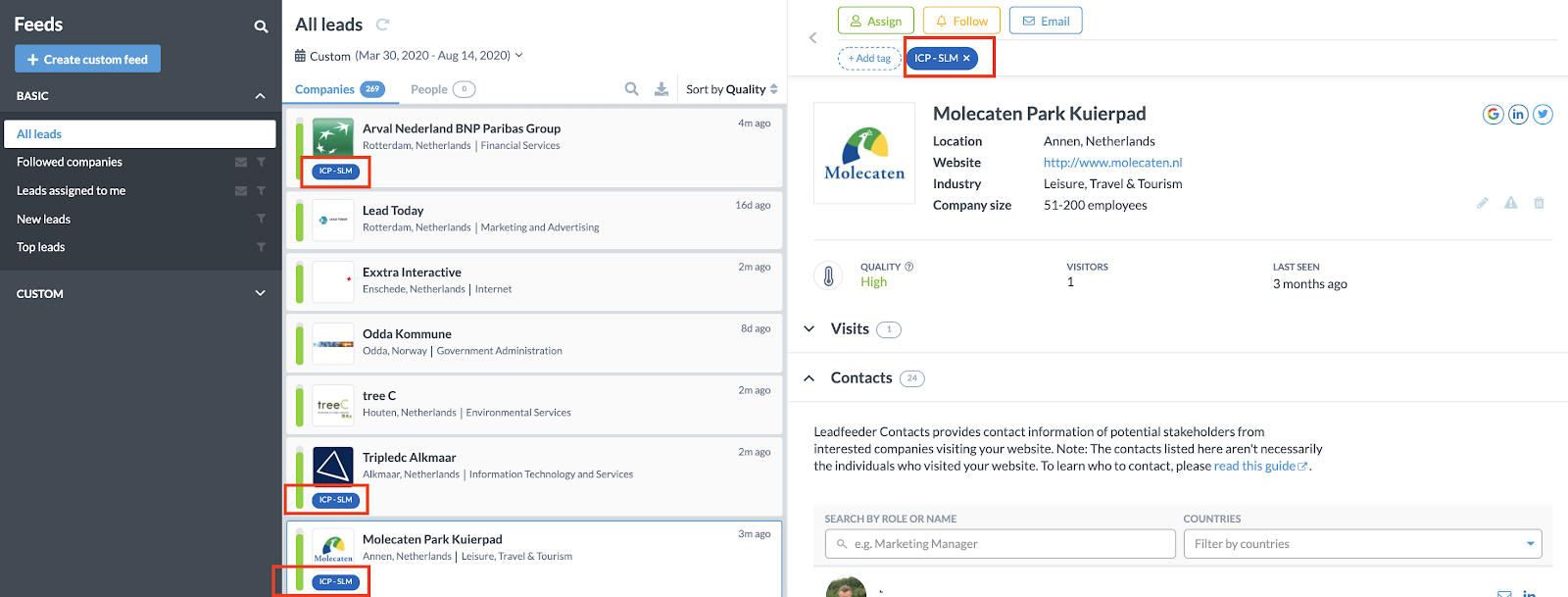1568x597 pixels.
Task: Switch to the People tab
Action: click(x=429, y=89)
